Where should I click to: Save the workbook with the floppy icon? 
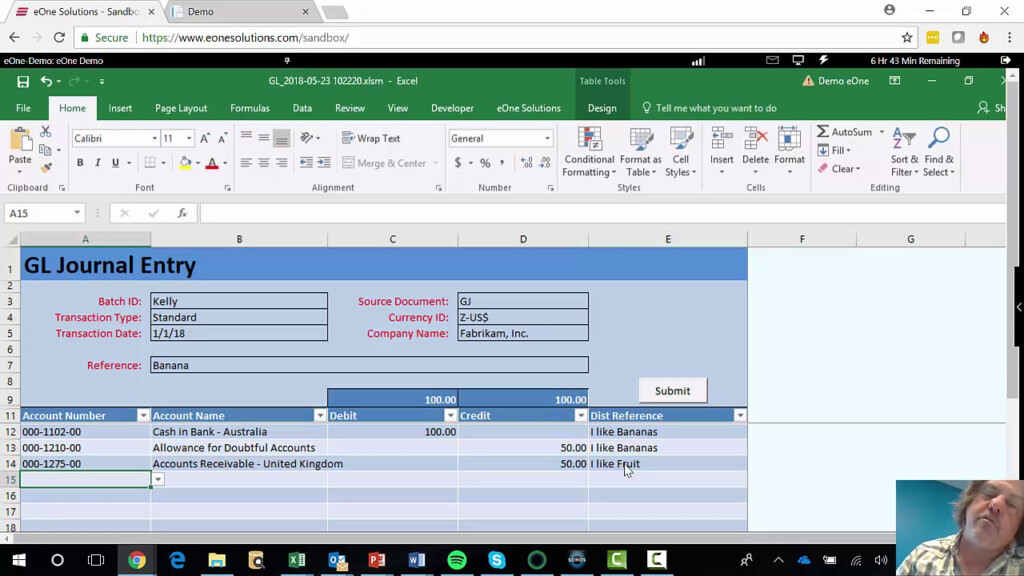click(23, 82)
